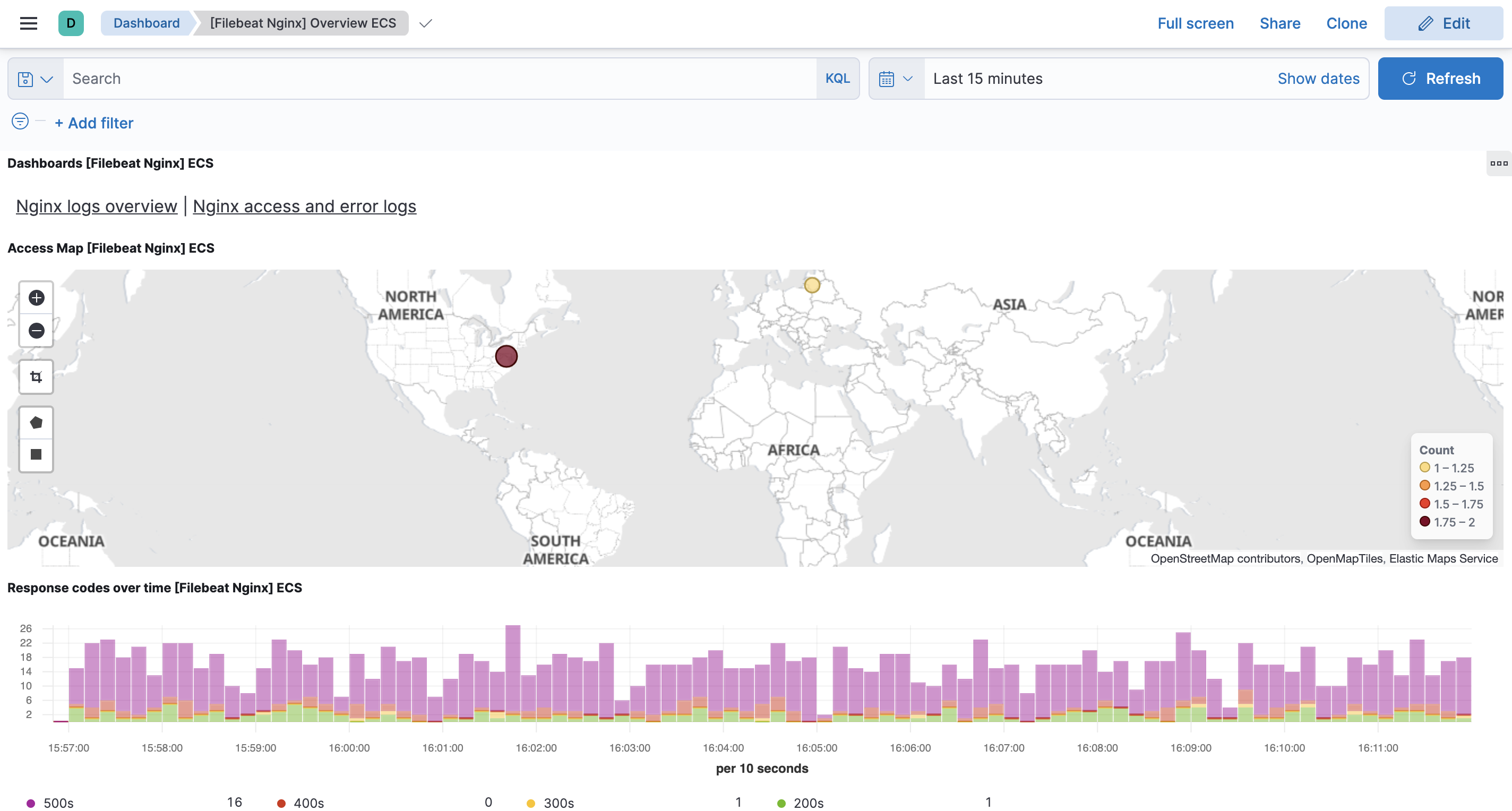1512x811 pixels.
Task: Click the D space avatar
Action: (x=71, y=23)
